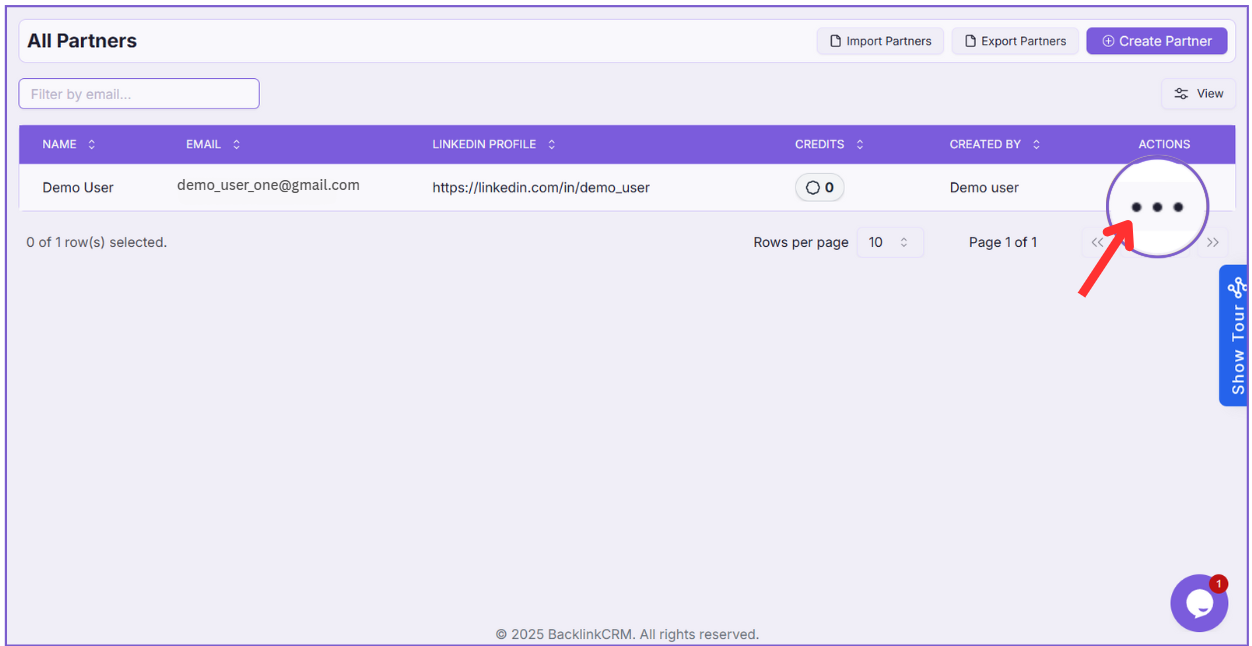Focus the Filter by email field
This screenshot has width=1252, height=646.
(x=139, y=94)
